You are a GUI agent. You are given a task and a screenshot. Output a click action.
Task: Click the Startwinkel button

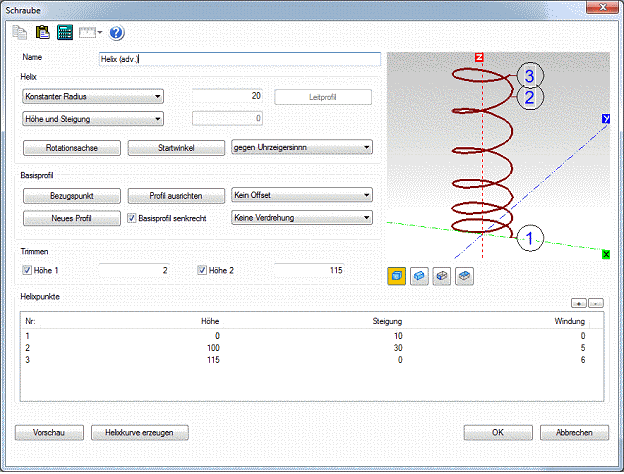coord(176,148)
